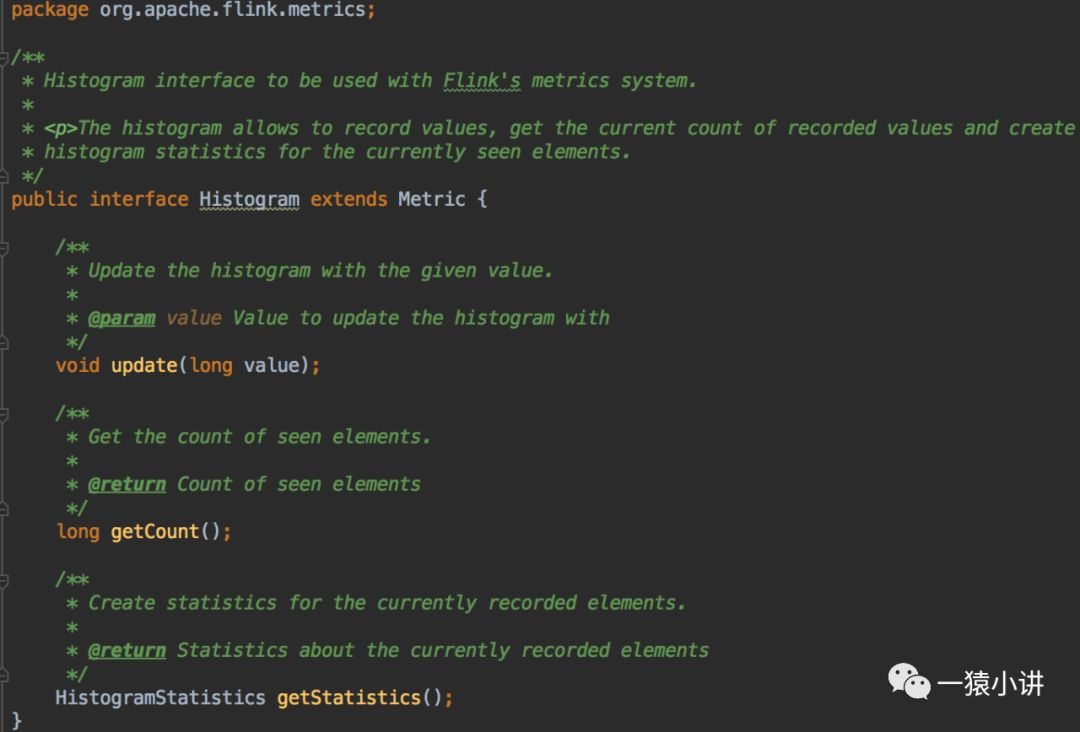The height and width of the screenshot is (732, 1080).
Task: Click the @return tag above getStatistics
Action: 127,650
